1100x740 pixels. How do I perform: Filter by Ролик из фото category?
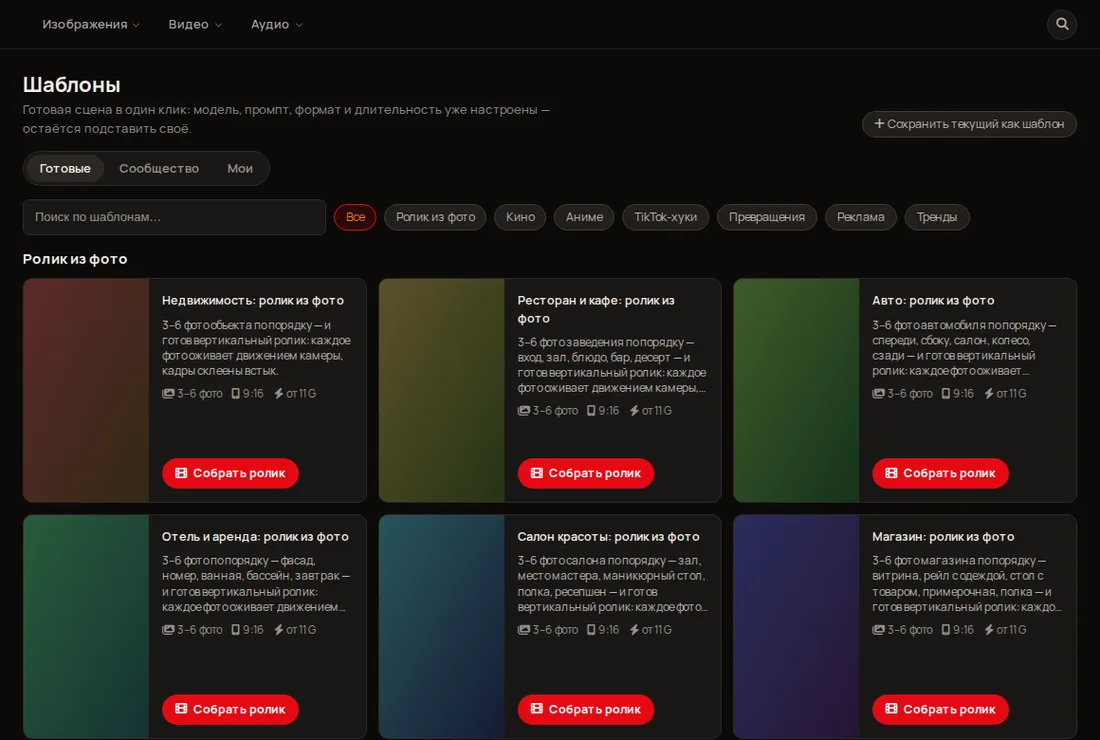435,217
